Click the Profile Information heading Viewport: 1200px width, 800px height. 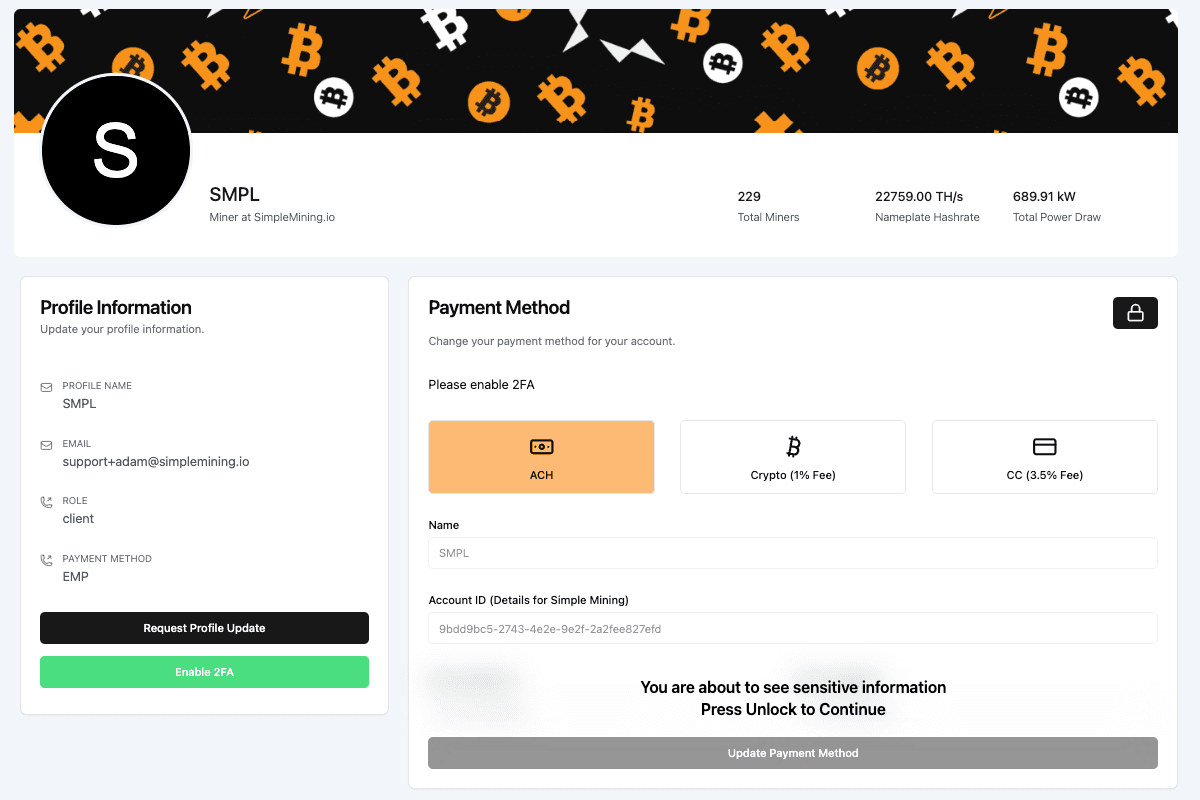[116, 307]
